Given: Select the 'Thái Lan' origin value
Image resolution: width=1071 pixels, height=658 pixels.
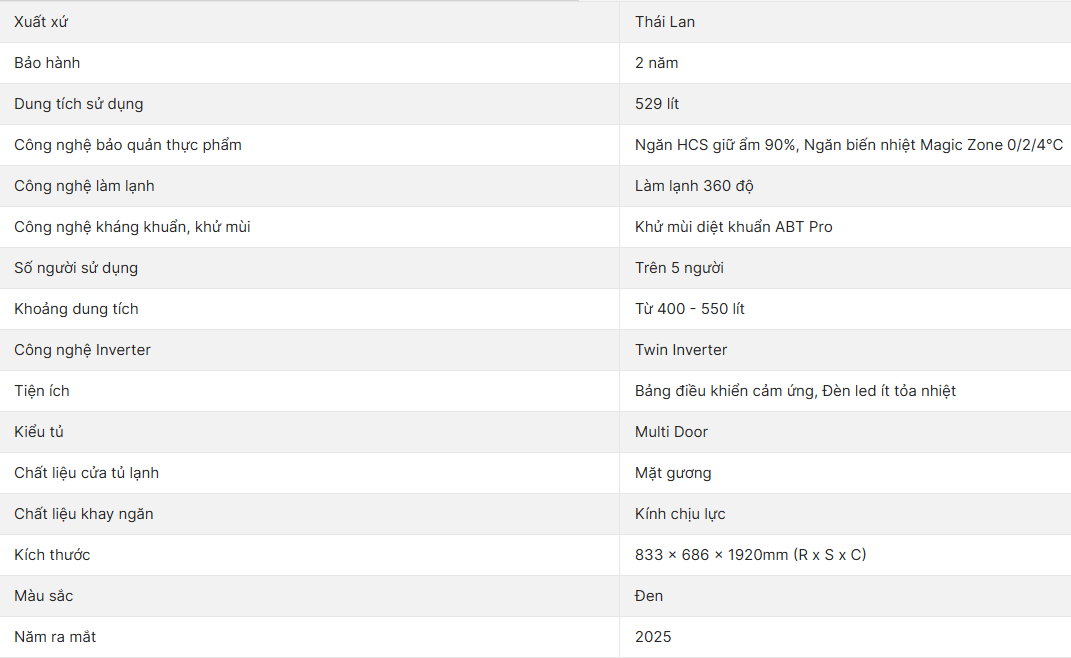Looking at the screenshot, I should 665,22.
